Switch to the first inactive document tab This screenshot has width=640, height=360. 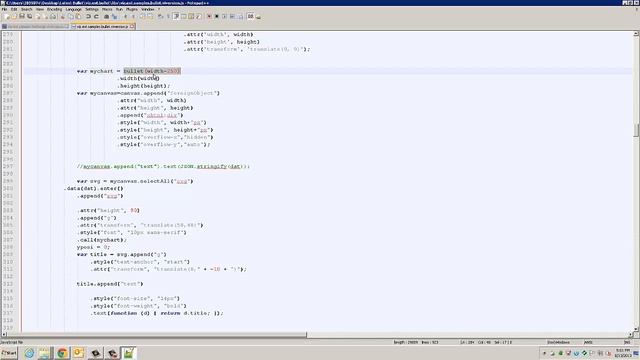36,27
